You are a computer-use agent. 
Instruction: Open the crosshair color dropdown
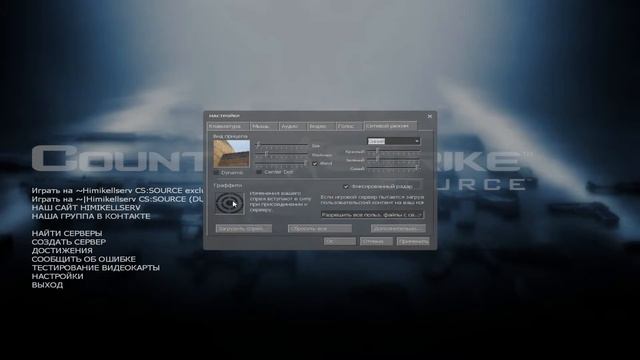[x=393, y=141]
